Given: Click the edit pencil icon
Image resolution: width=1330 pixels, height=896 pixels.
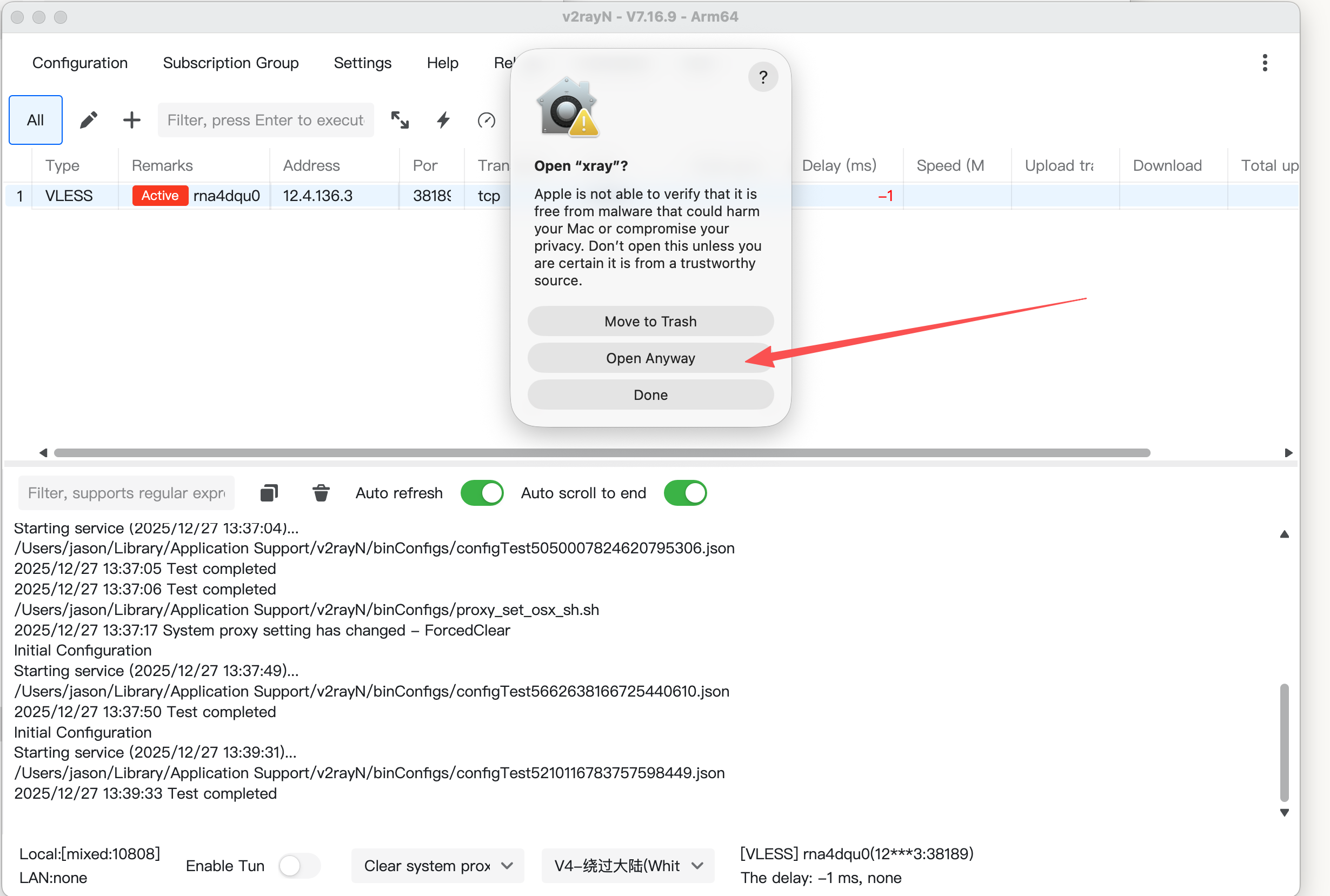Looking at the screenshot, I should (89, 120).
